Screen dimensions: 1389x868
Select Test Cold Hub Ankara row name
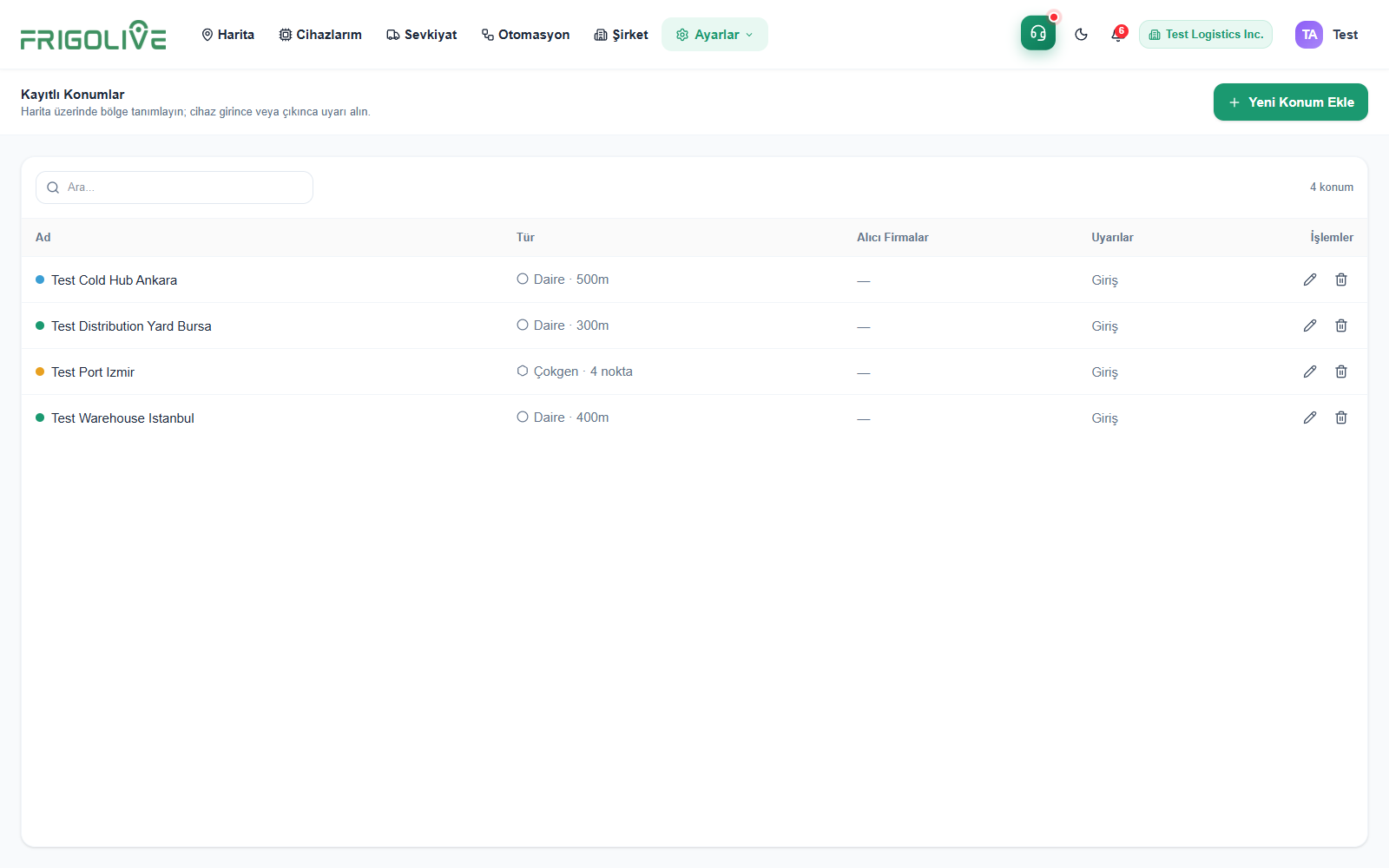point(114,280)
